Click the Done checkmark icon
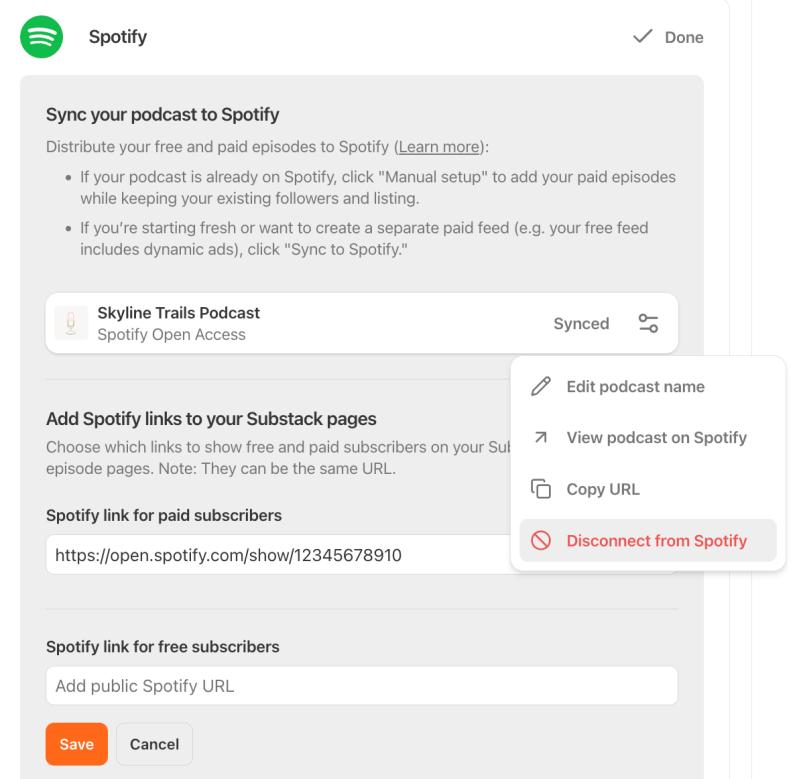The height and width of the screenshot is (779, 799). [643, 36]
